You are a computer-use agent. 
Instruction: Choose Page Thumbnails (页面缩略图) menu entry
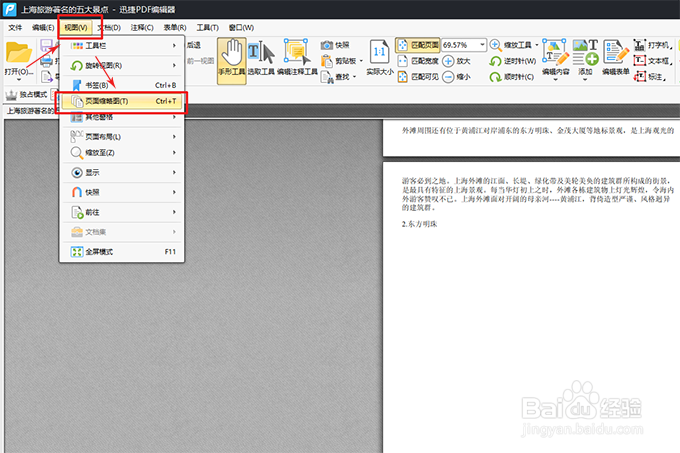point(122,101)
